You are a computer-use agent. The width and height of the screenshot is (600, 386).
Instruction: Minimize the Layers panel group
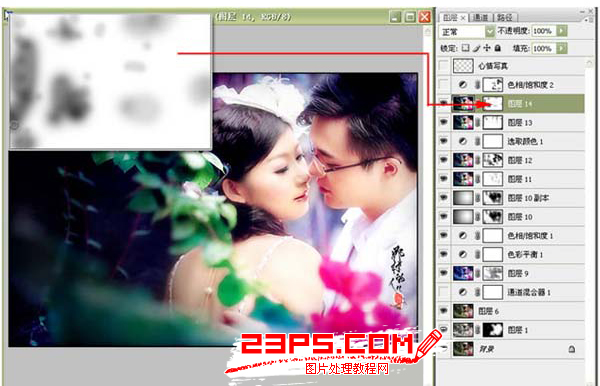tap(582, 11)
